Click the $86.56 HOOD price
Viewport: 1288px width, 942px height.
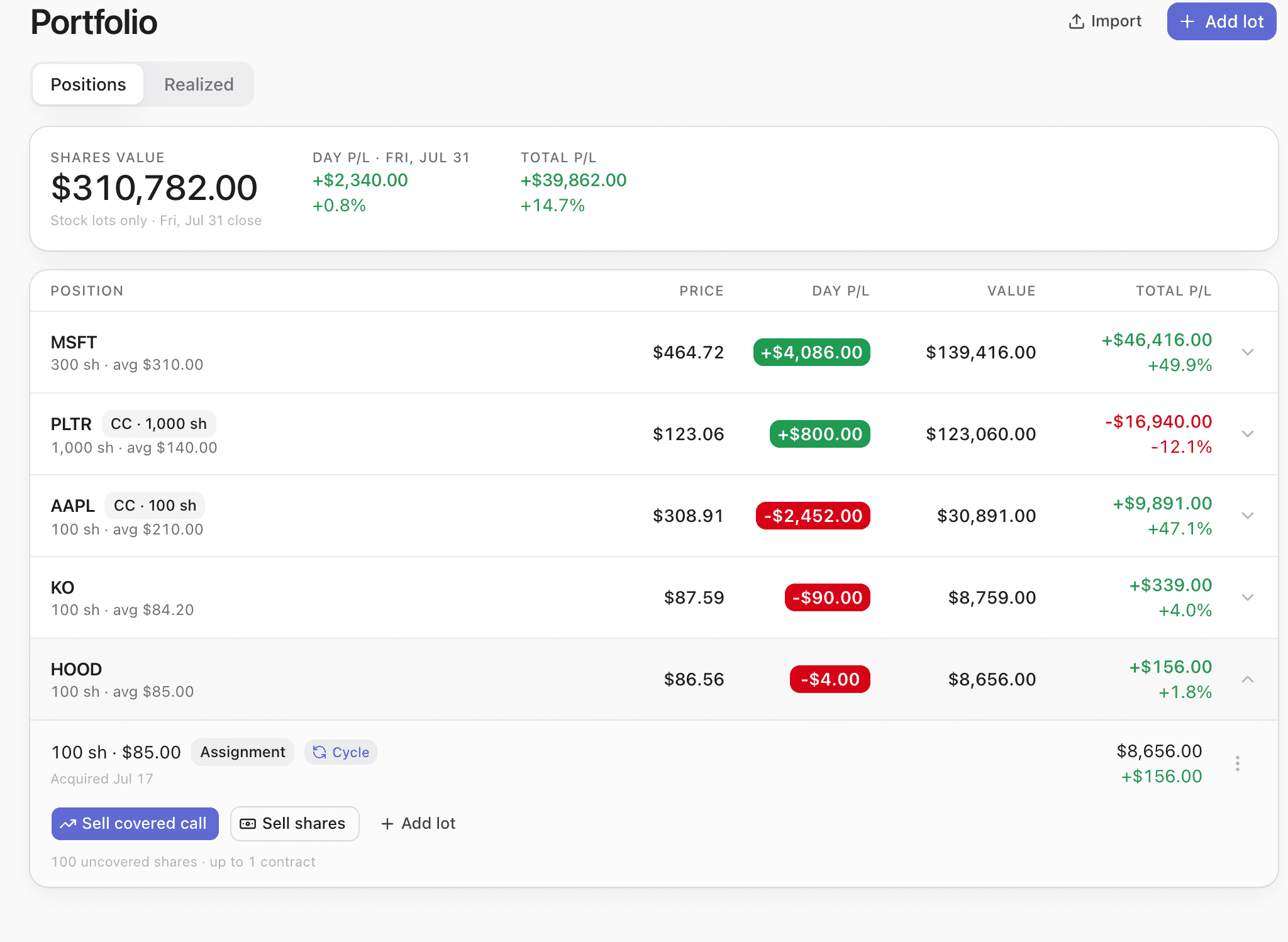click(x=694, y=679)
